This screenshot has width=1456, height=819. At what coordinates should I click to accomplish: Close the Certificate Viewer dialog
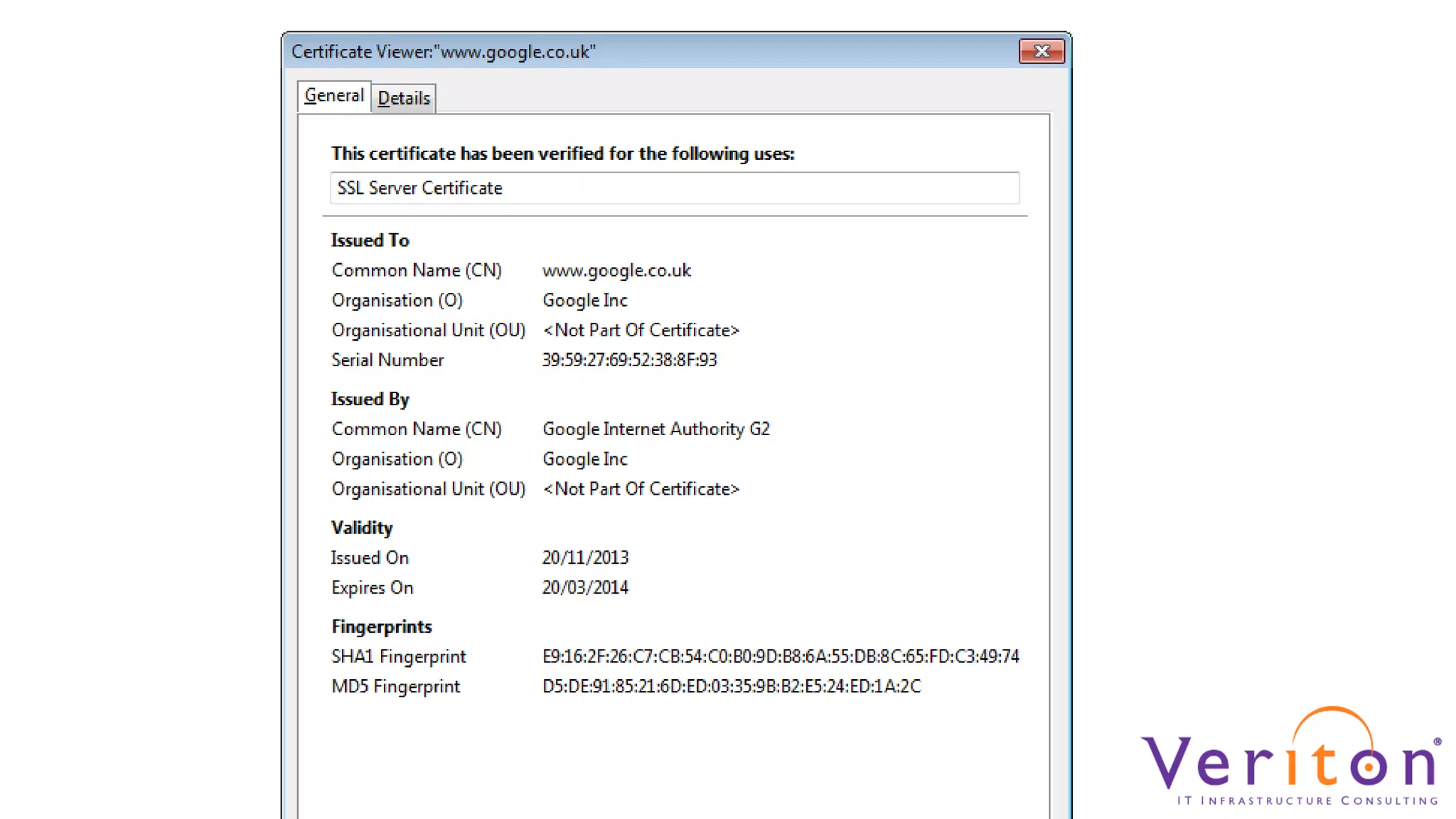click(1042, 51)
